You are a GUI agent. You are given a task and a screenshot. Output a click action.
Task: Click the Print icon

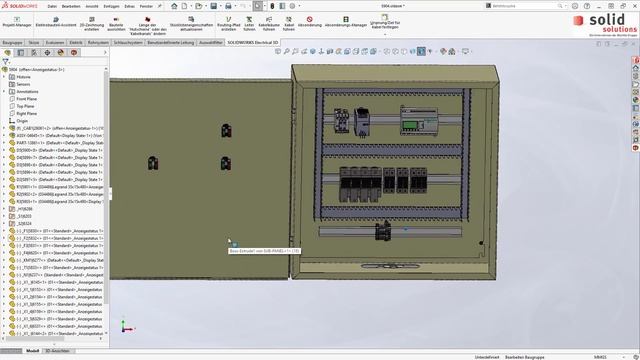coord(228,6)
